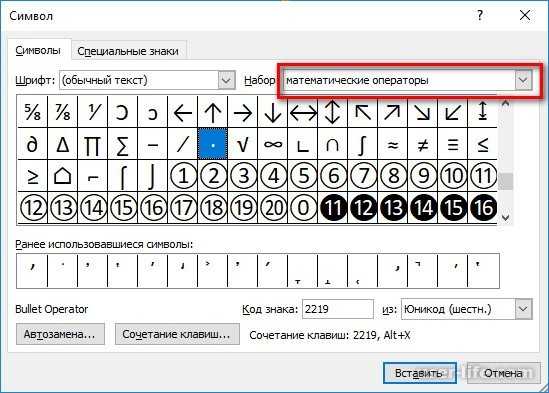Viewport: 549px width, 393px height.
Task: Click the highlighted bullet operator cell
Action: [213, 144]
